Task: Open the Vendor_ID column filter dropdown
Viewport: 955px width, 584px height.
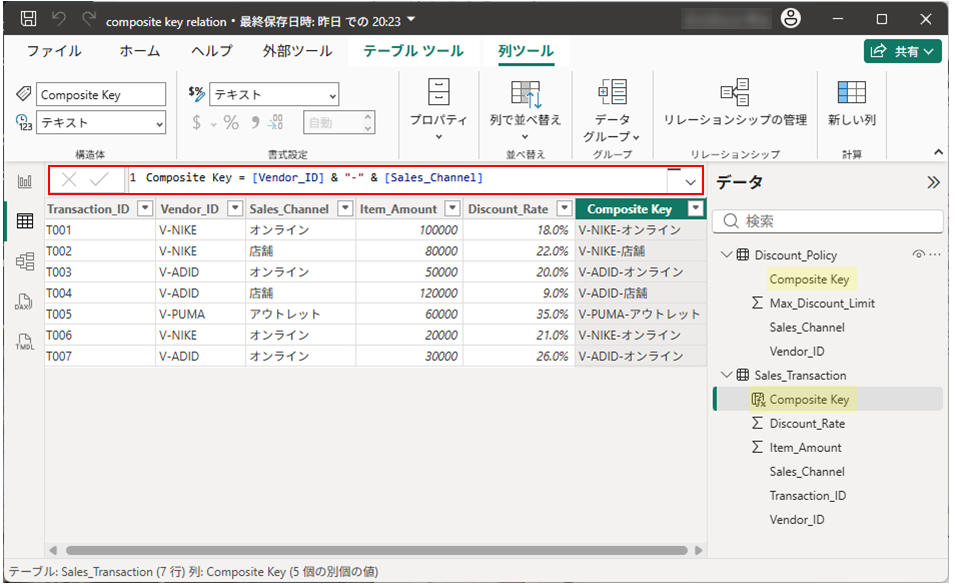Action: (x=235, y=209)
